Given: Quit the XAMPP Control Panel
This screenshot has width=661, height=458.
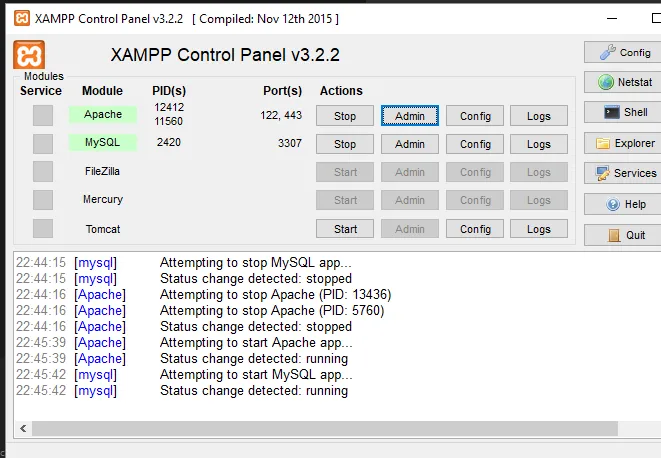Looking at the screenshot, I should point(622,236).
